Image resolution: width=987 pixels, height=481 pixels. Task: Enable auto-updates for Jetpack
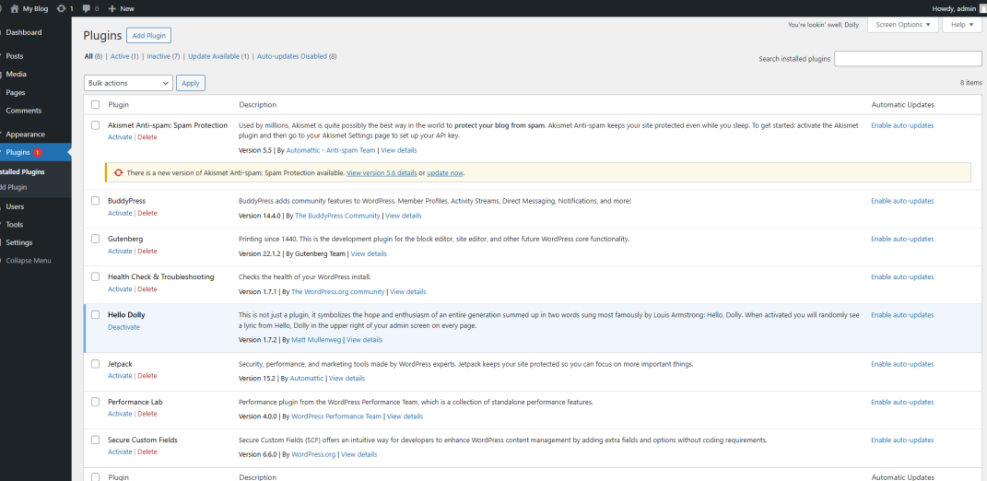pyautogui.click(x=902, y=364)
